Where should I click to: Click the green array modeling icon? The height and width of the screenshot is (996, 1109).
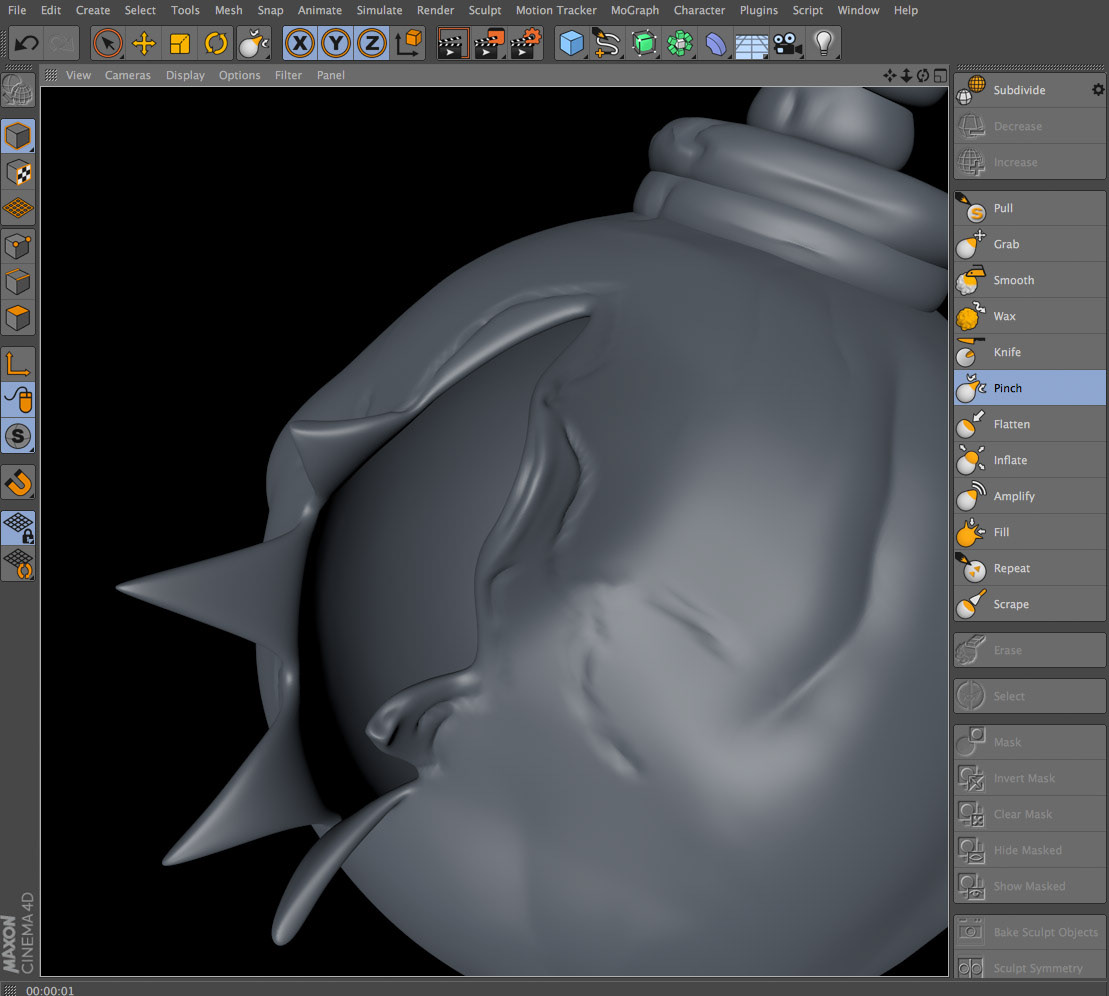click(680, 44)
